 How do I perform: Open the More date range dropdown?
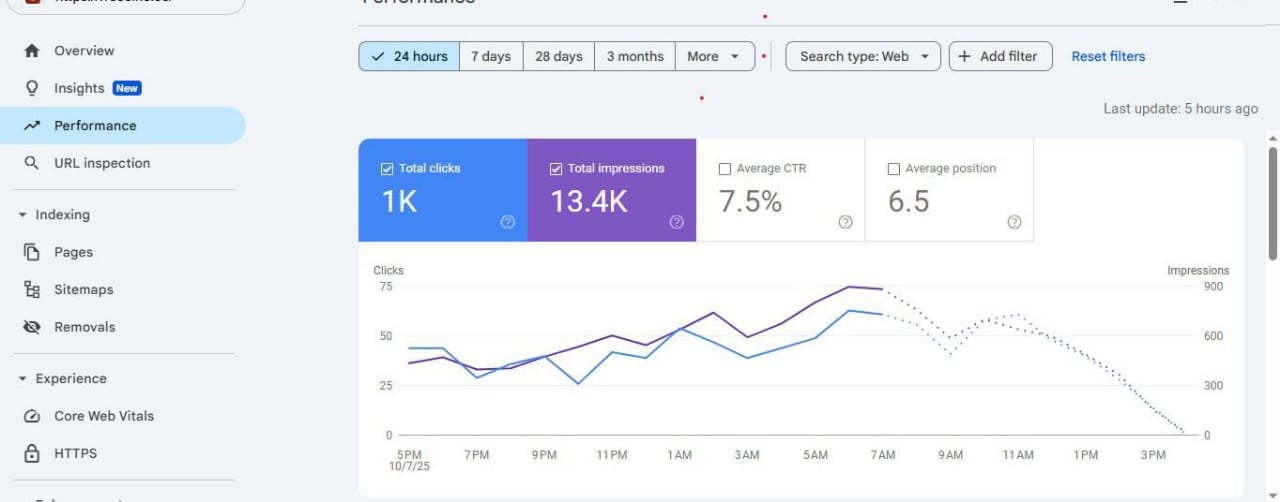(714, 56)
